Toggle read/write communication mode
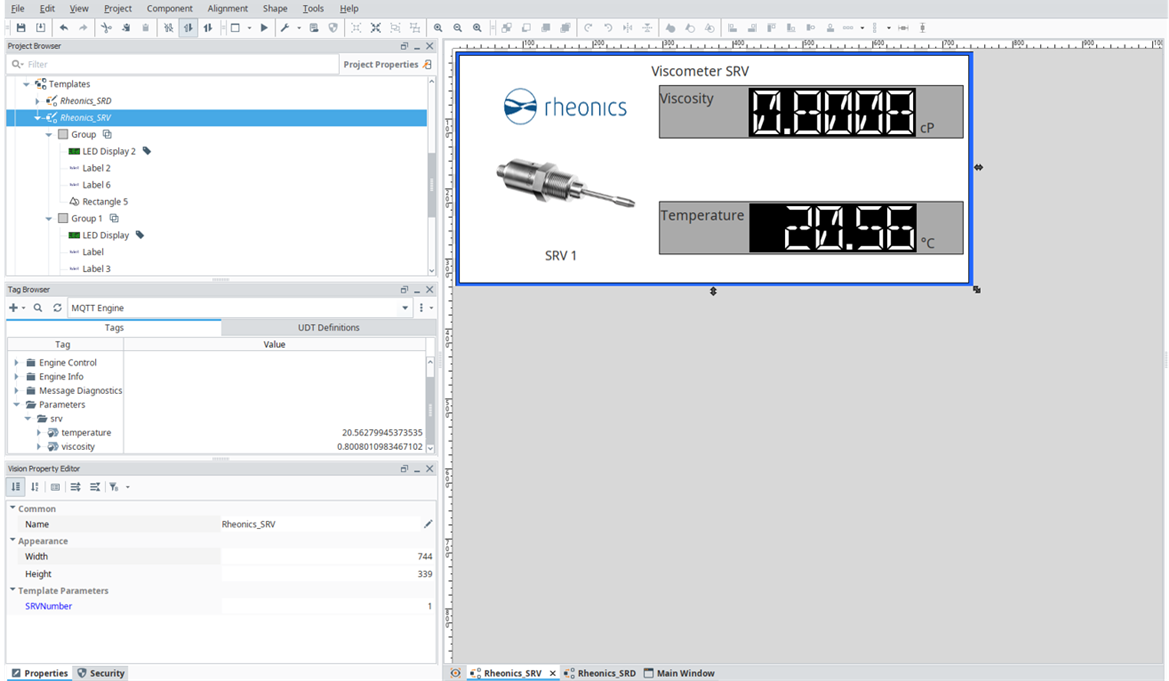The height and width of the screenshot is (681, 1169). [207, 28]
